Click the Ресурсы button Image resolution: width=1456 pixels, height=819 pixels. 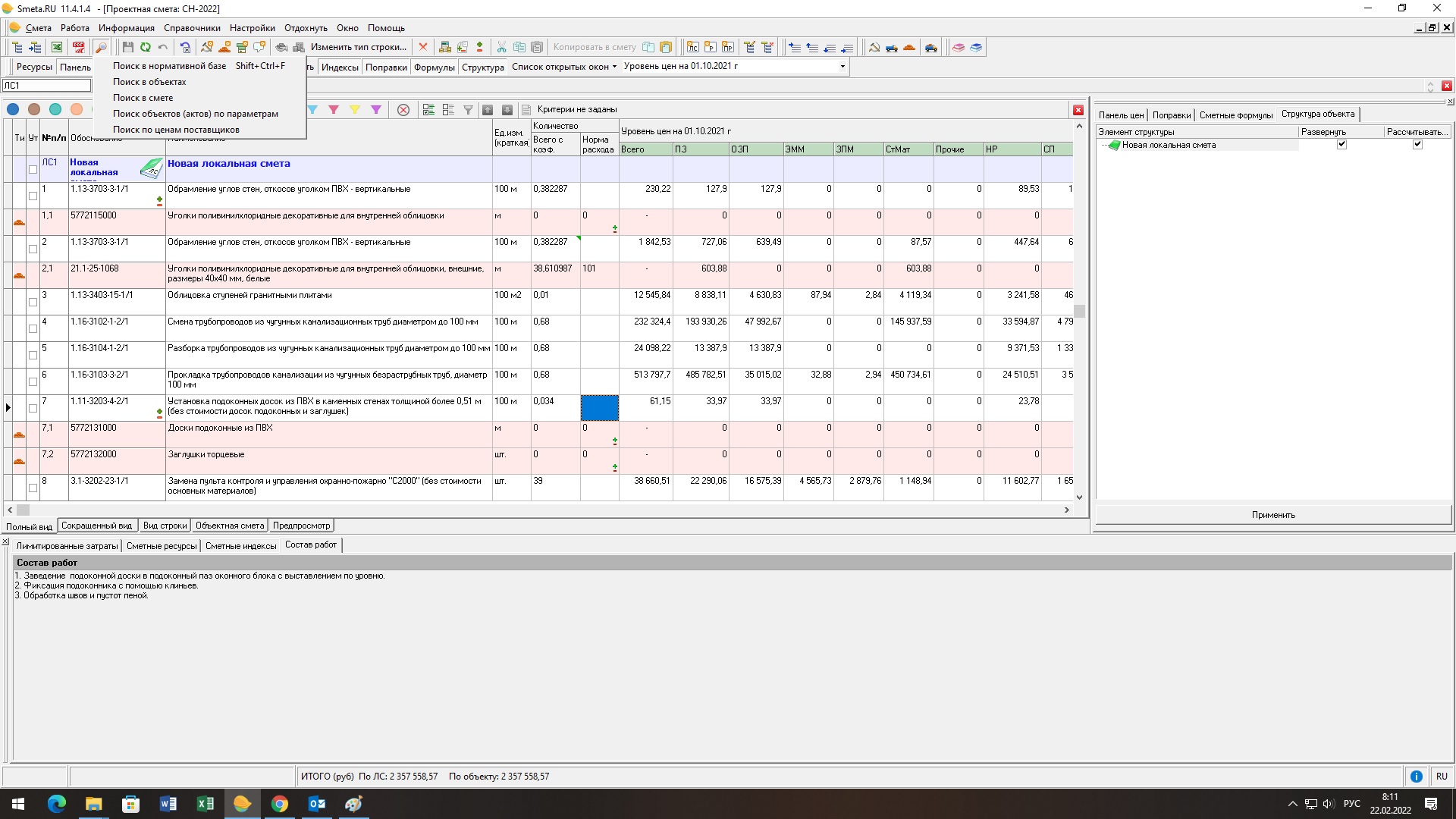pyautogui.click(x=34, y=67)
